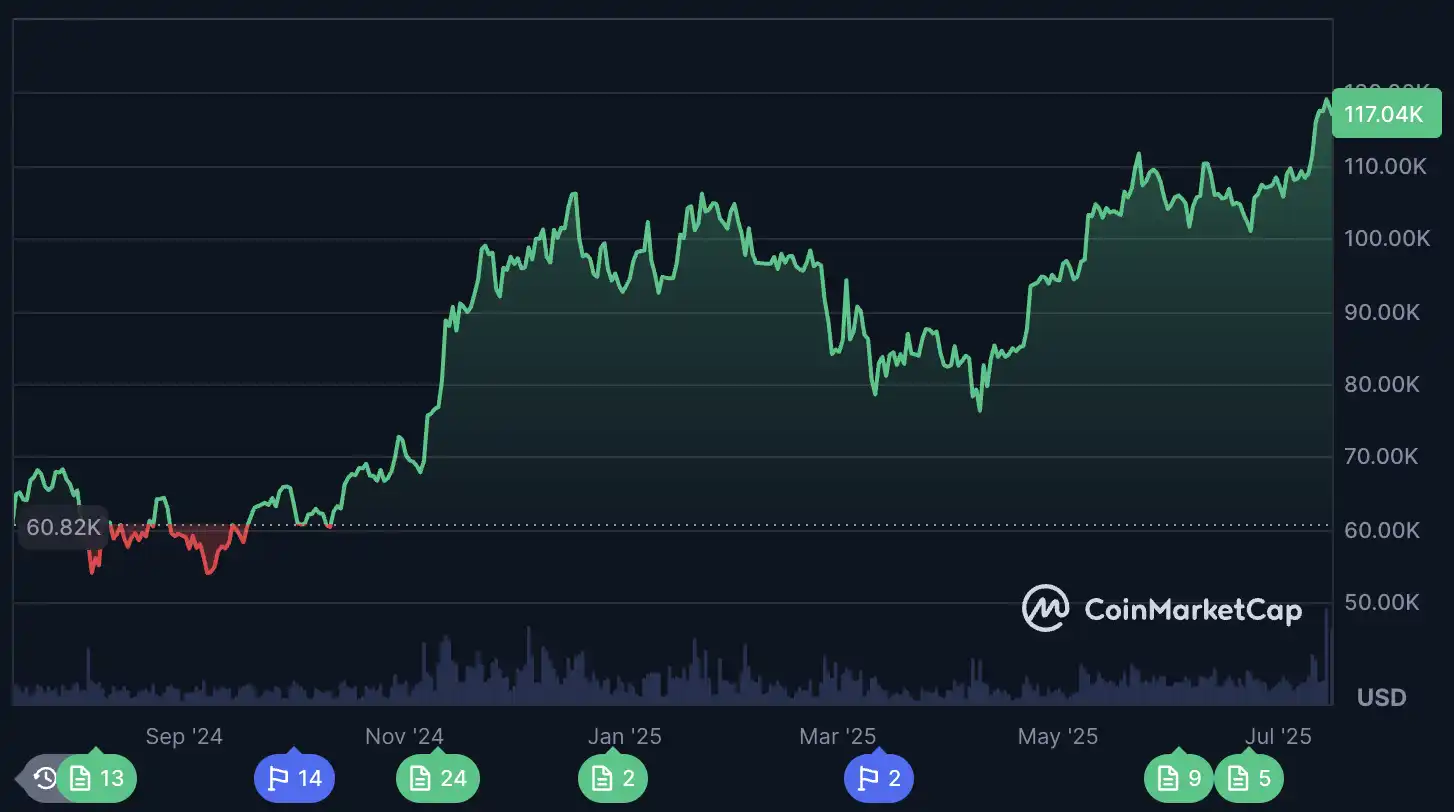The image size is (1454, 812).
Task: Click the Jan '25 date label
Action: [625, 737]
